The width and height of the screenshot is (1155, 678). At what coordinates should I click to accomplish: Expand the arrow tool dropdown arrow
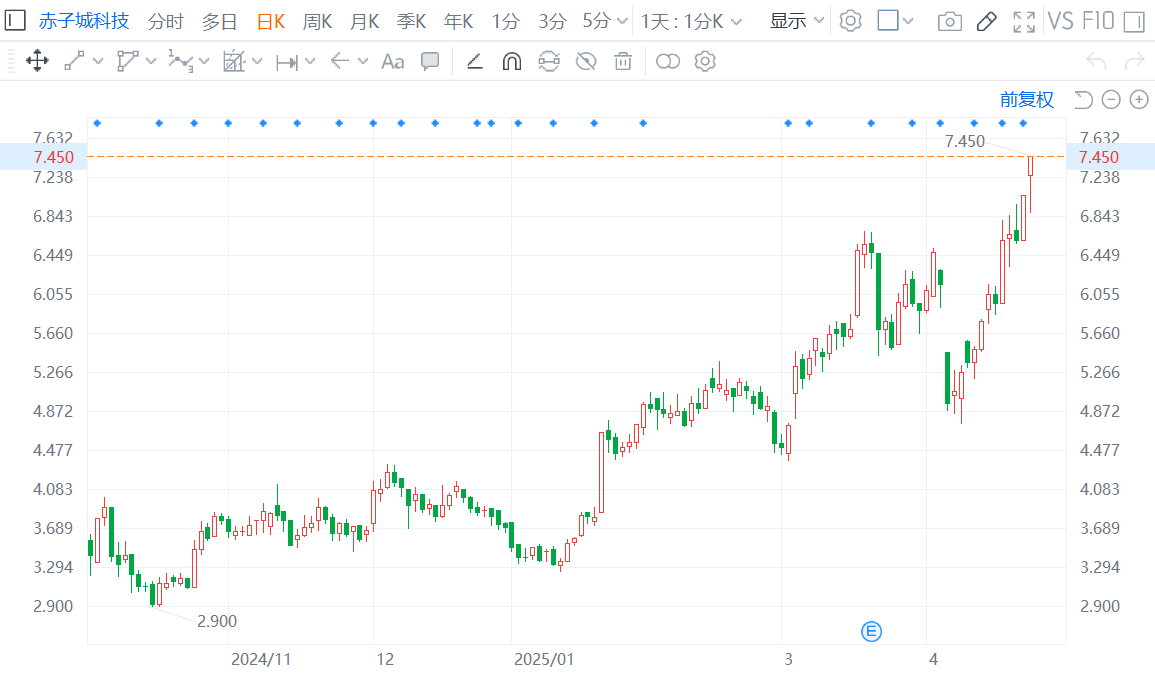click(x=363, y=62)
